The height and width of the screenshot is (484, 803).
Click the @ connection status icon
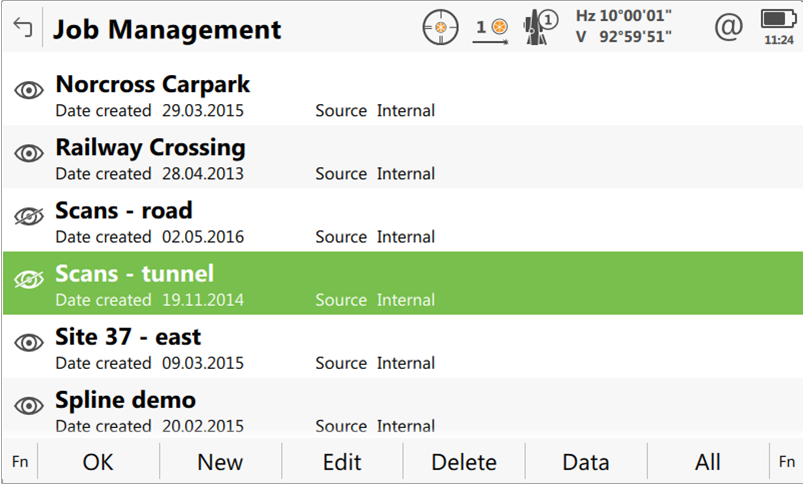[x=728, y=27]
